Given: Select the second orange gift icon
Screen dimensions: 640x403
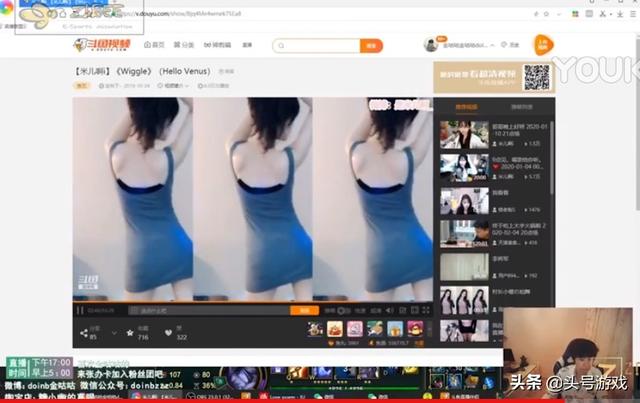Looking at the screenshot, I should [x=335, y=329].
